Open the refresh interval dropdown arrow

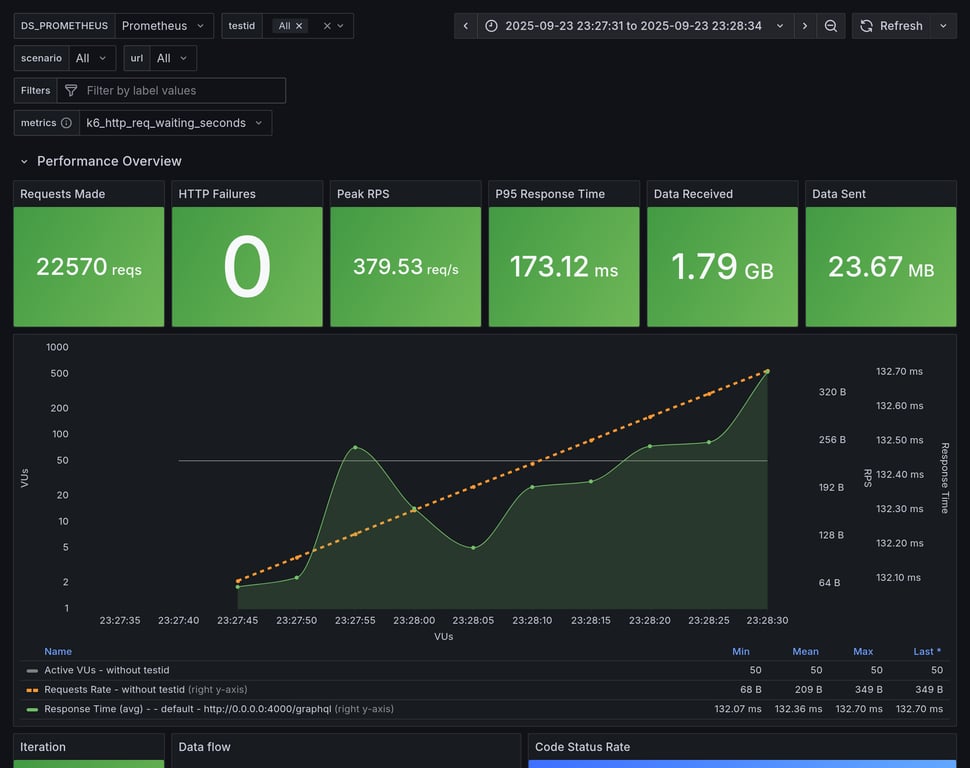(x=943, y=26)
